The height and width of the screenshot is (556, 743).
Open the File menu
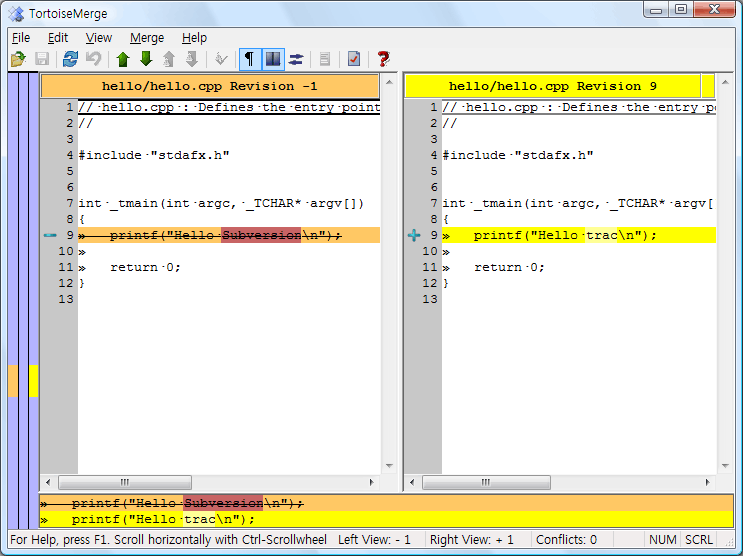tap(21, 38)
